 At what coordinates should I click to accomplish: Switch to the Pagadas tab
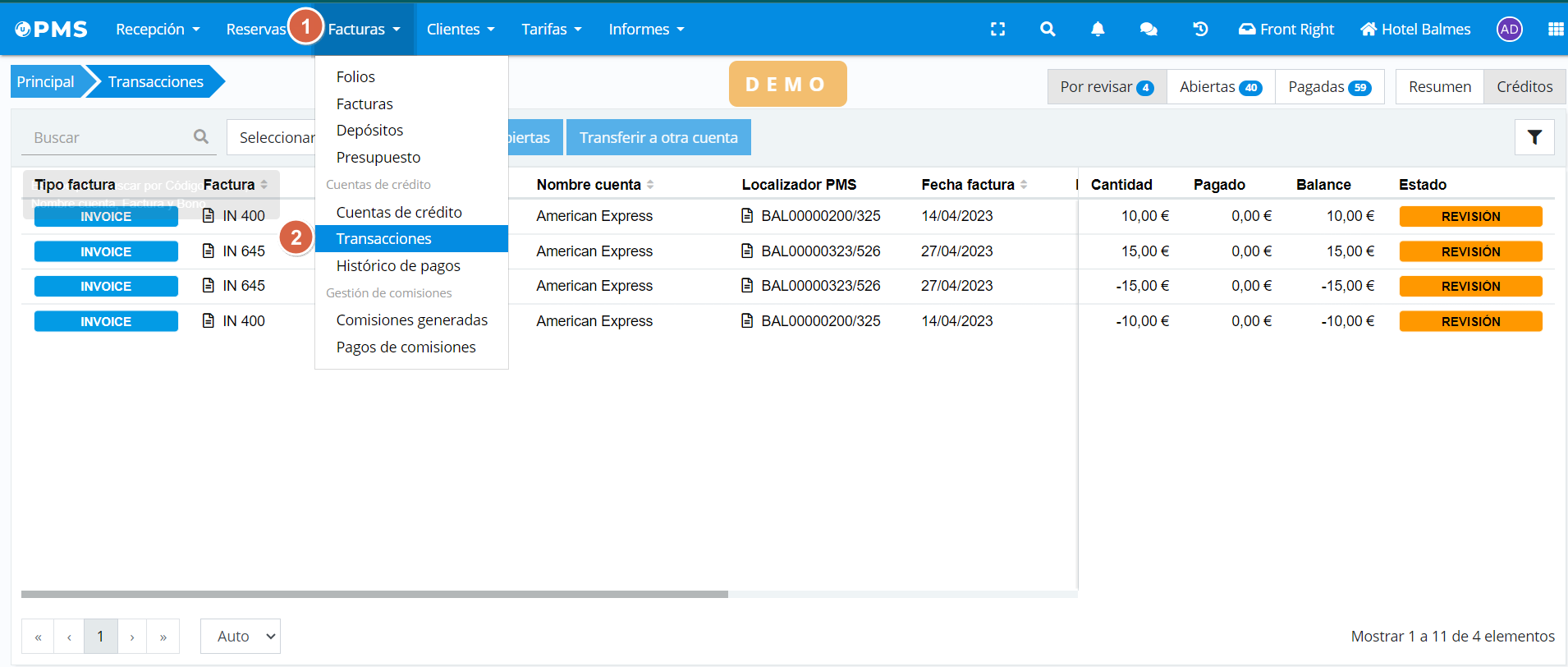(1328, 87)
